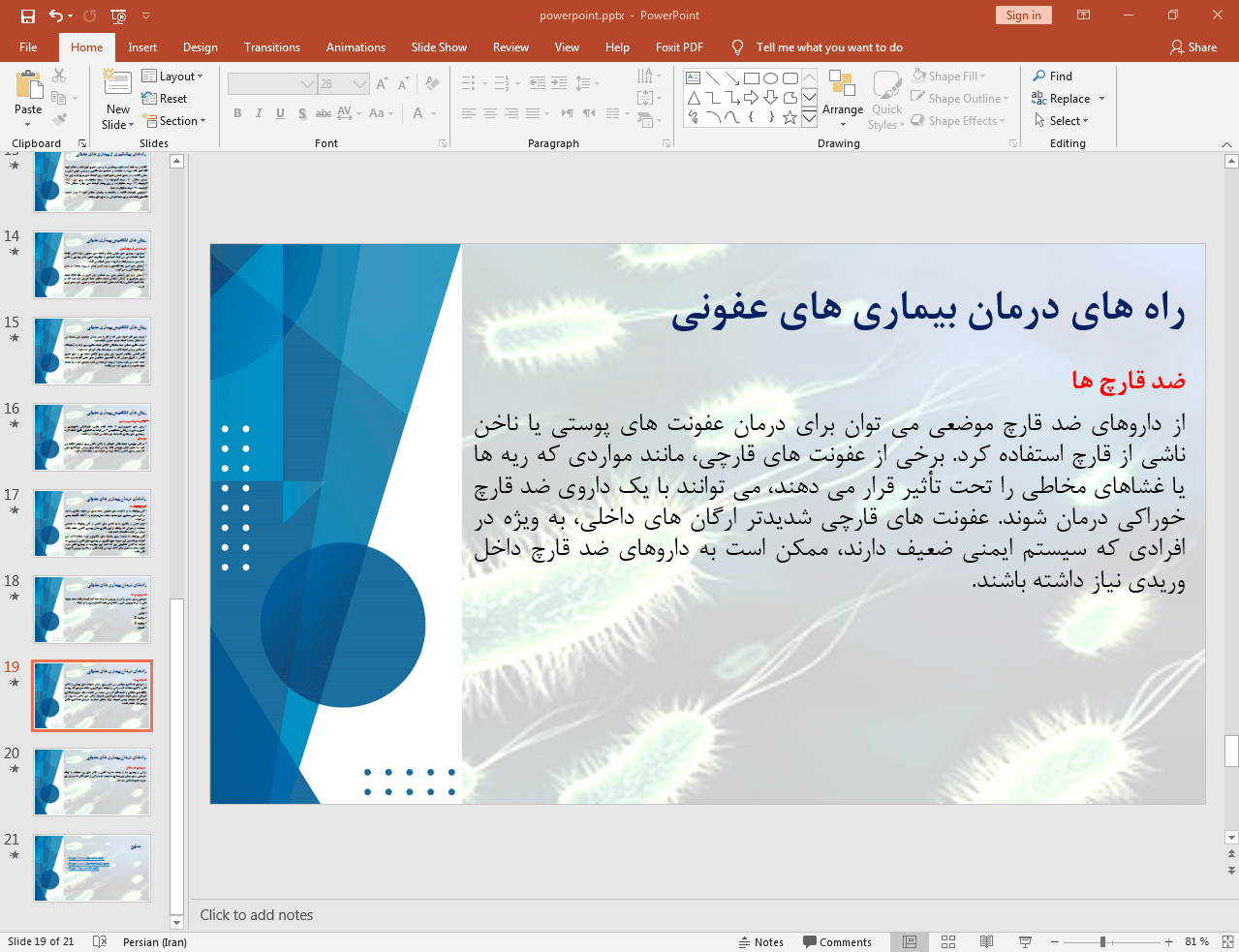This screenshot has height=952, width=1239.
Task: Open the File tab
Action: pos(29,47)
